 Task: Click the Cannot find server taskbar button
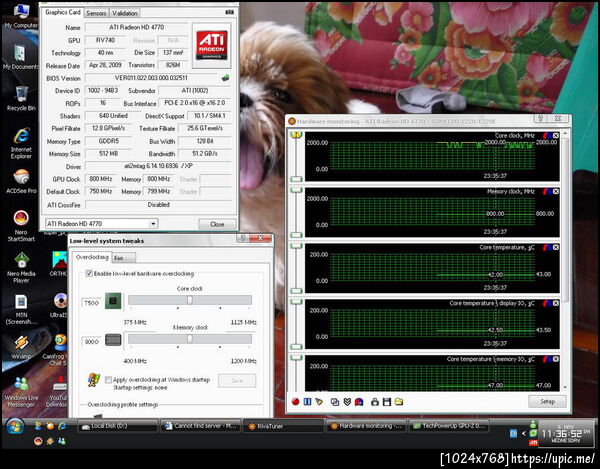(x=201, y=426)
